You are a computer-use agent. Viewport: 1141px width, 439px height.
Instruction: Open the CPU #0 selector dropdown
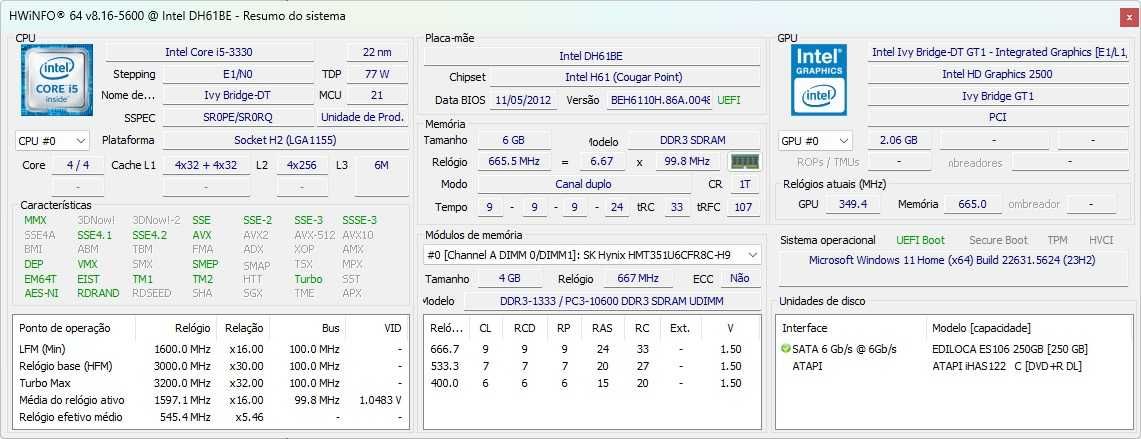(52, 141)
